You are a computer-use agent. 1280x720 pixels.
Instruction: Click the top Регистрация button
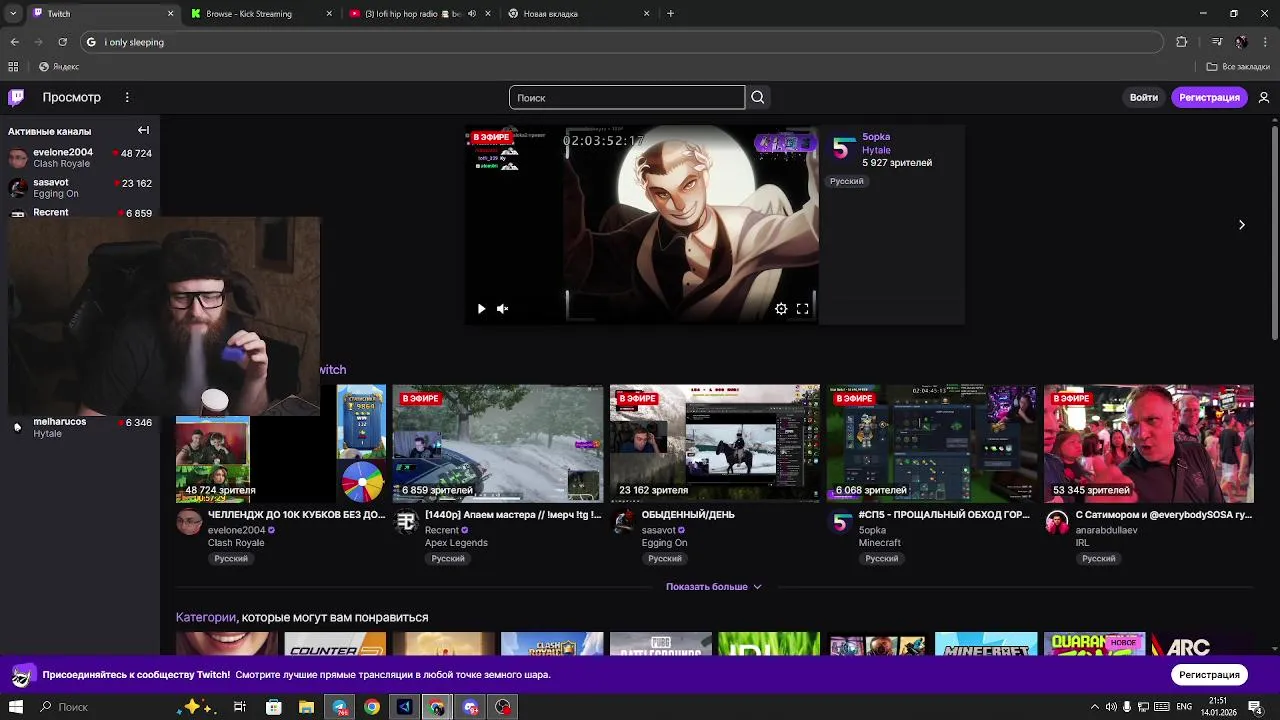(1209, 97)
